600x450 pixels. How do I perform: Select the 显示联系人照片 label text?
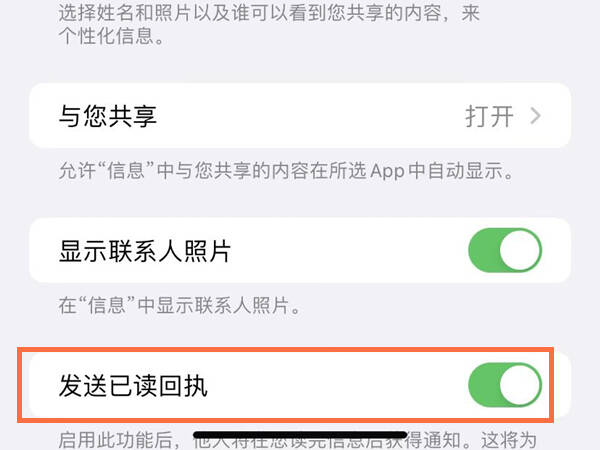(x=145, y=251)
